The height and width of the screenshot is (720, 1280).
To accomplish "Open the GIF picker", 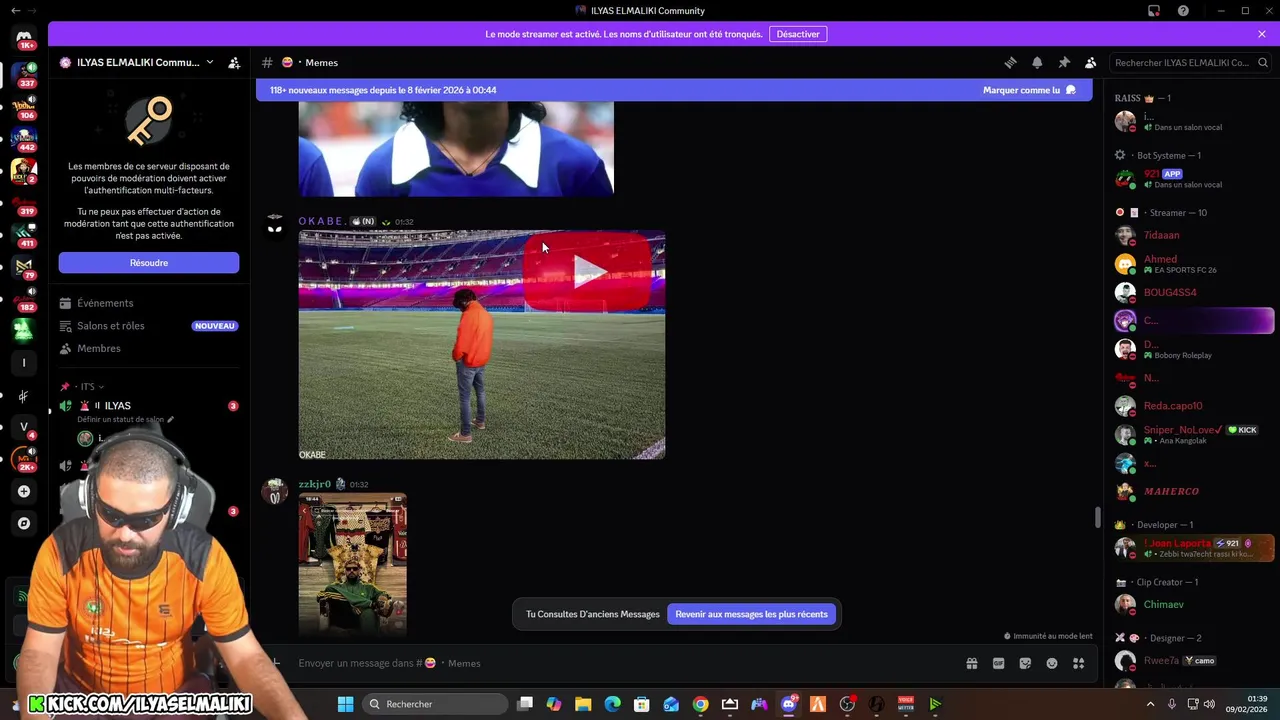I will 998,663.
